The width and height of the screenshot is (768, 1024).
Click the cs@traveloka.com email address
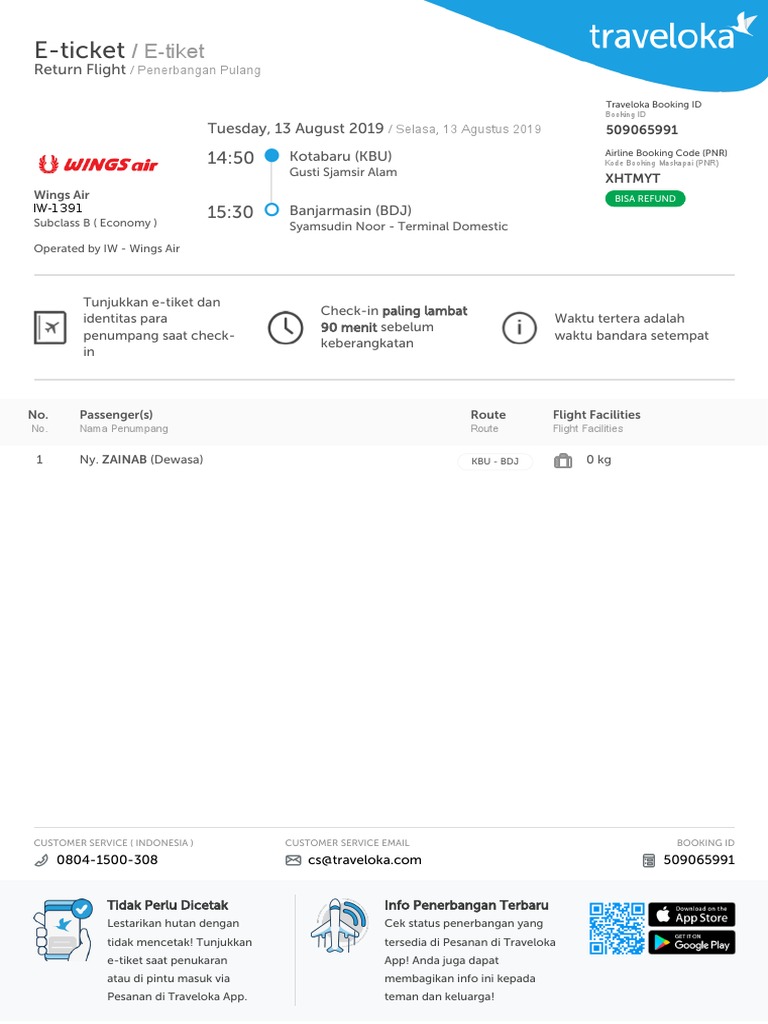click(364, 860)
